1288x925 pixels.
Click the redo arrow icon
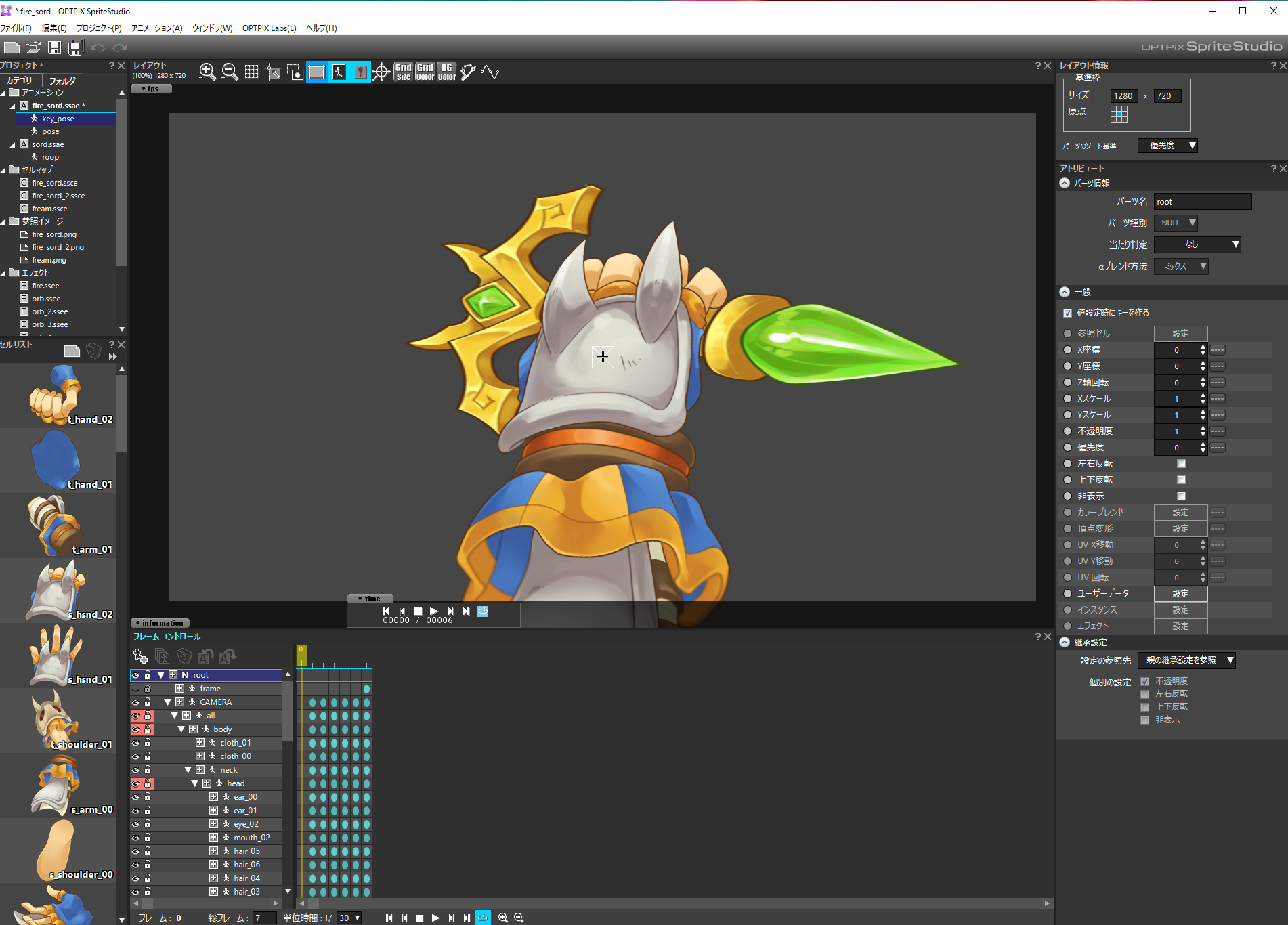pos(120,47)
